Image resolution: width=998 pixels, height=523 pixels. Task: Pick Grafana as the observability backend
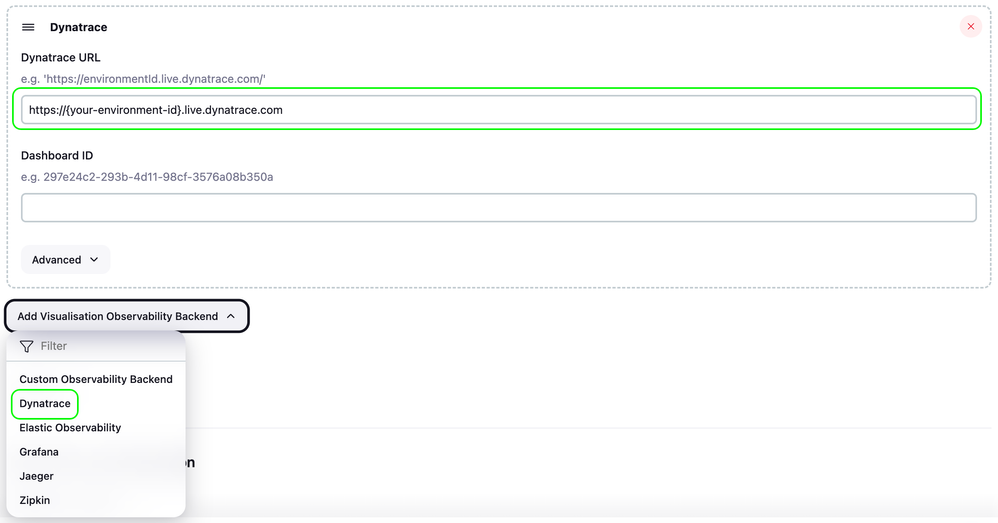point(39,452)
